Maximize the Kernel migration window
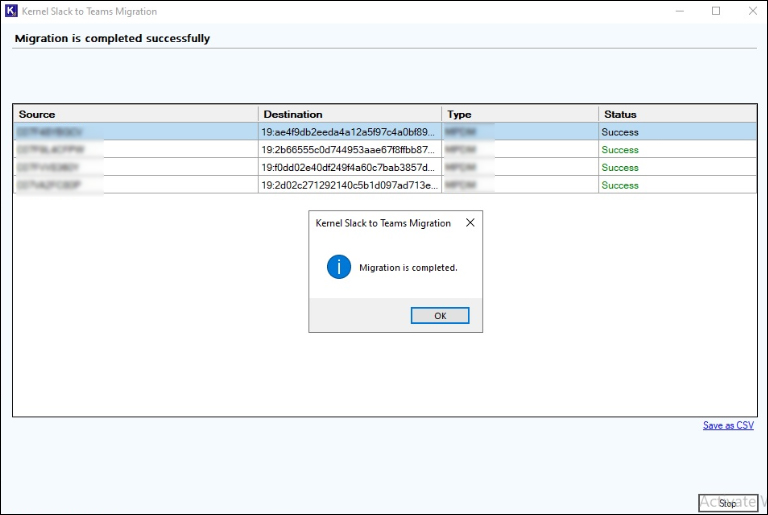Image resolution: width=768 pixels, height=515 pixels. 715,11
